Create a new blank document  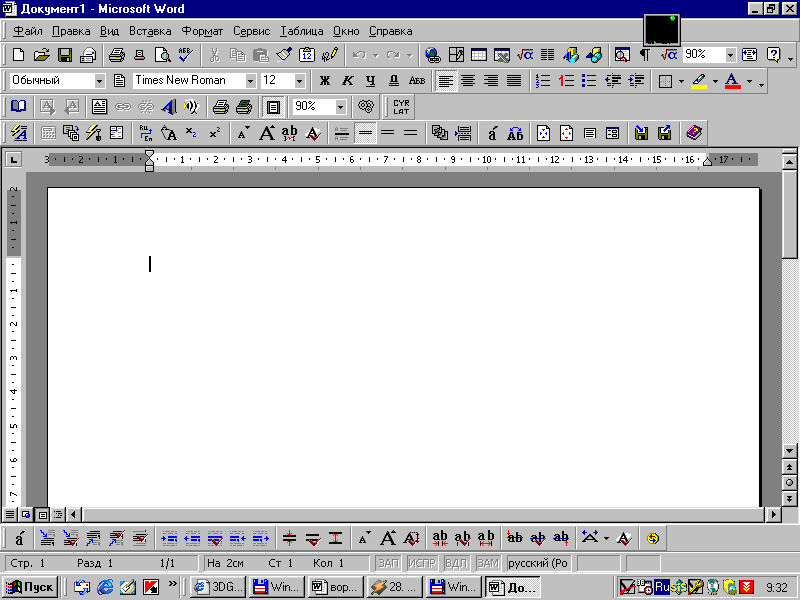(x=18, y=55)
